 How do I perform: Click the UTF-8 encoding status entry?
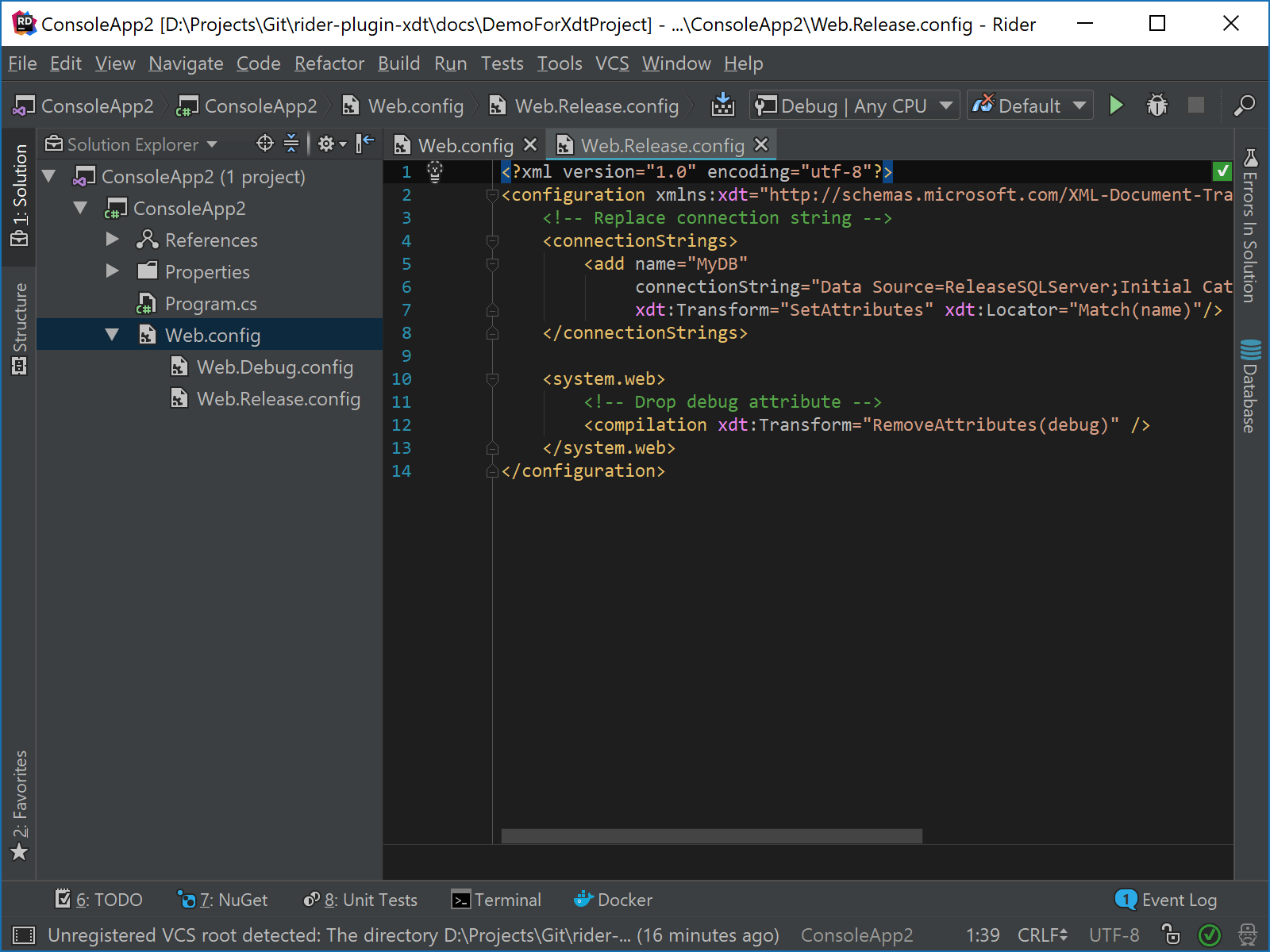point(1114,935)
